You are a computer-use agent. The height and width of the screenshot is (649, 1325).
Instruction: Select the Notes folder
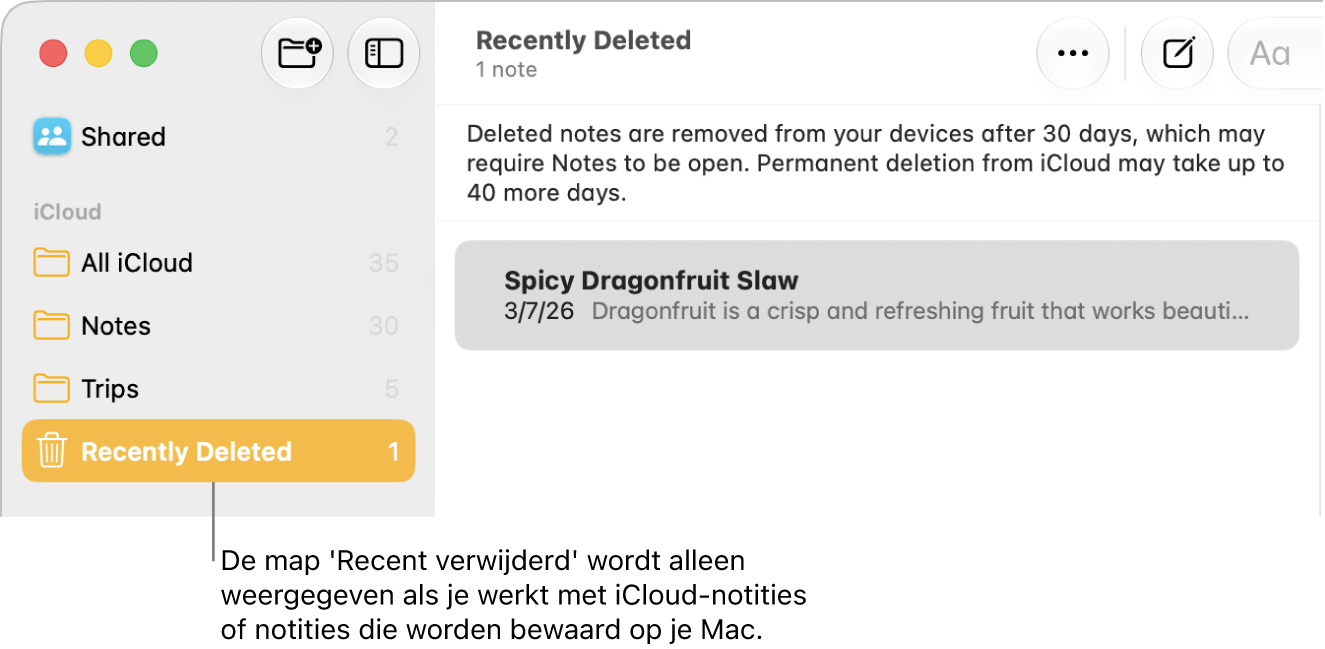pyautogui.click(x=218, y=326)
